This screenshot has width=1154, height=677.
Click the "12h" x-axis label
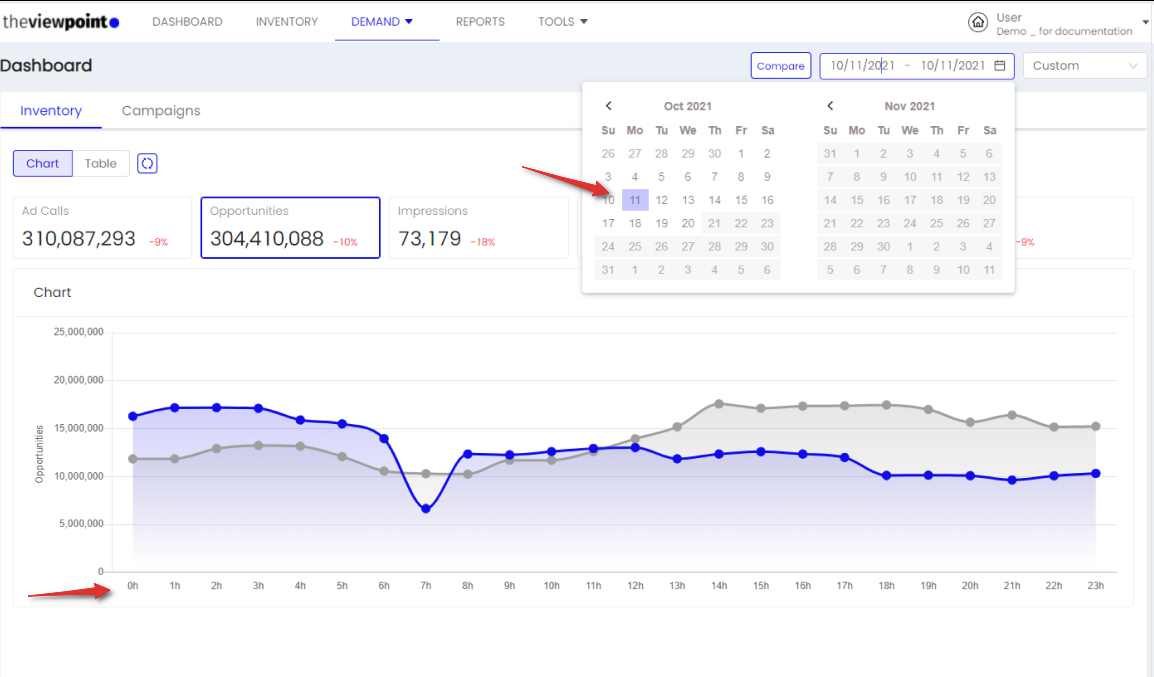[x=635, y=586]
